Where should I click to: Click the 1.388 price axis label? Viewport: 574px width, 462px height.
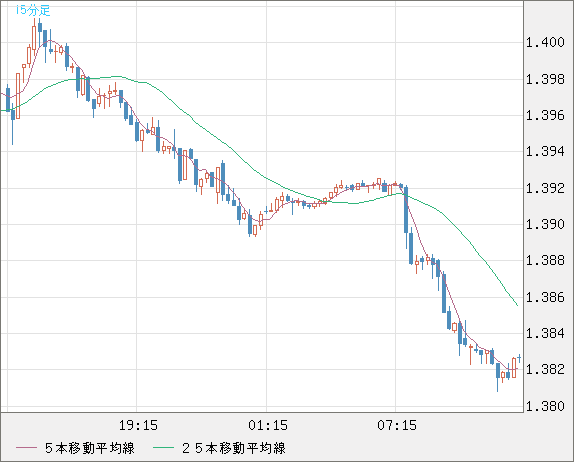[x=545, y=260]
